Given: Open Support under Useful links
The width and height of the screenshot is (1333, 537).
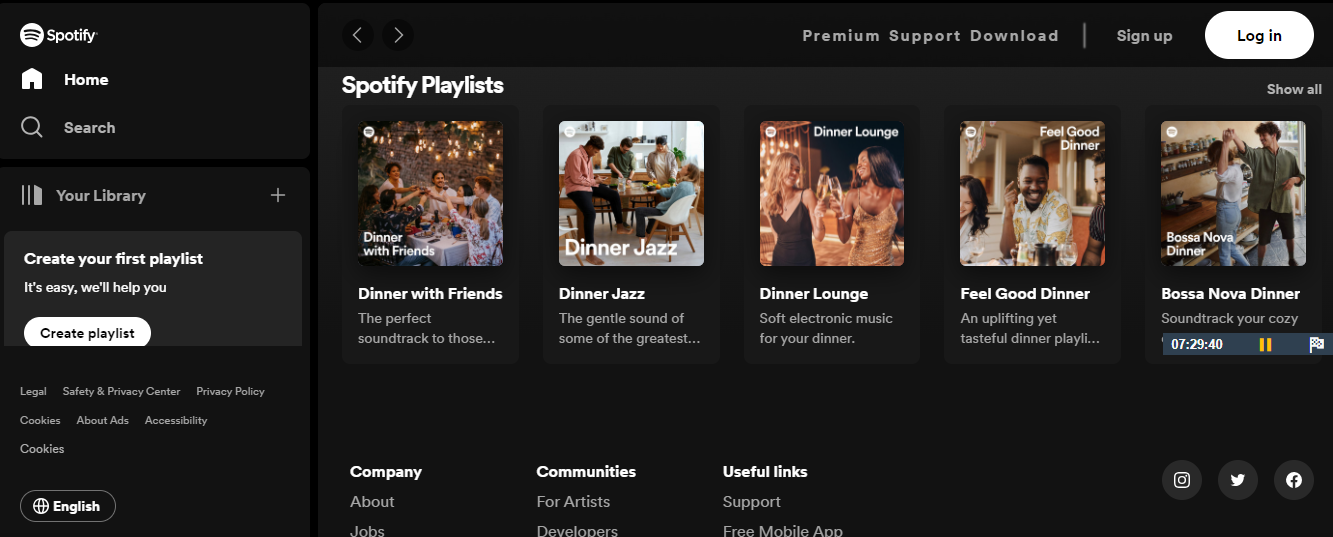Looking at the screenshot, I should click(x=752, y=502).
